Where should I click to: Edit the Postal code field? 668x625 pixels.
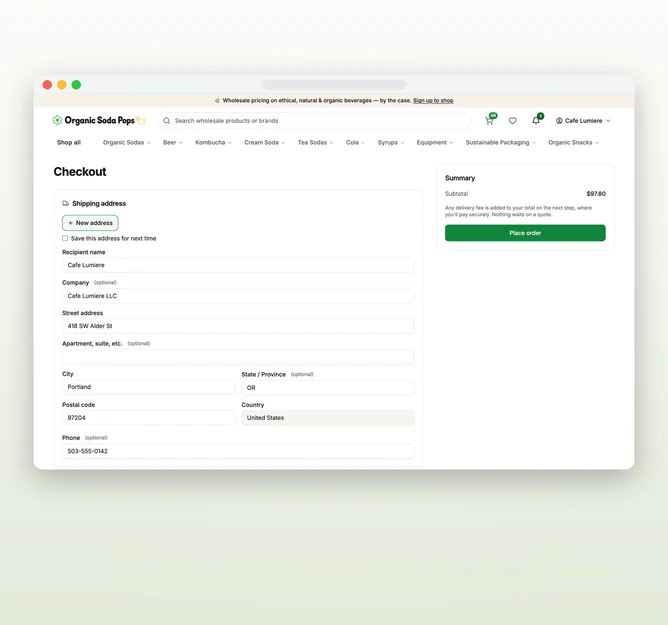148,418
